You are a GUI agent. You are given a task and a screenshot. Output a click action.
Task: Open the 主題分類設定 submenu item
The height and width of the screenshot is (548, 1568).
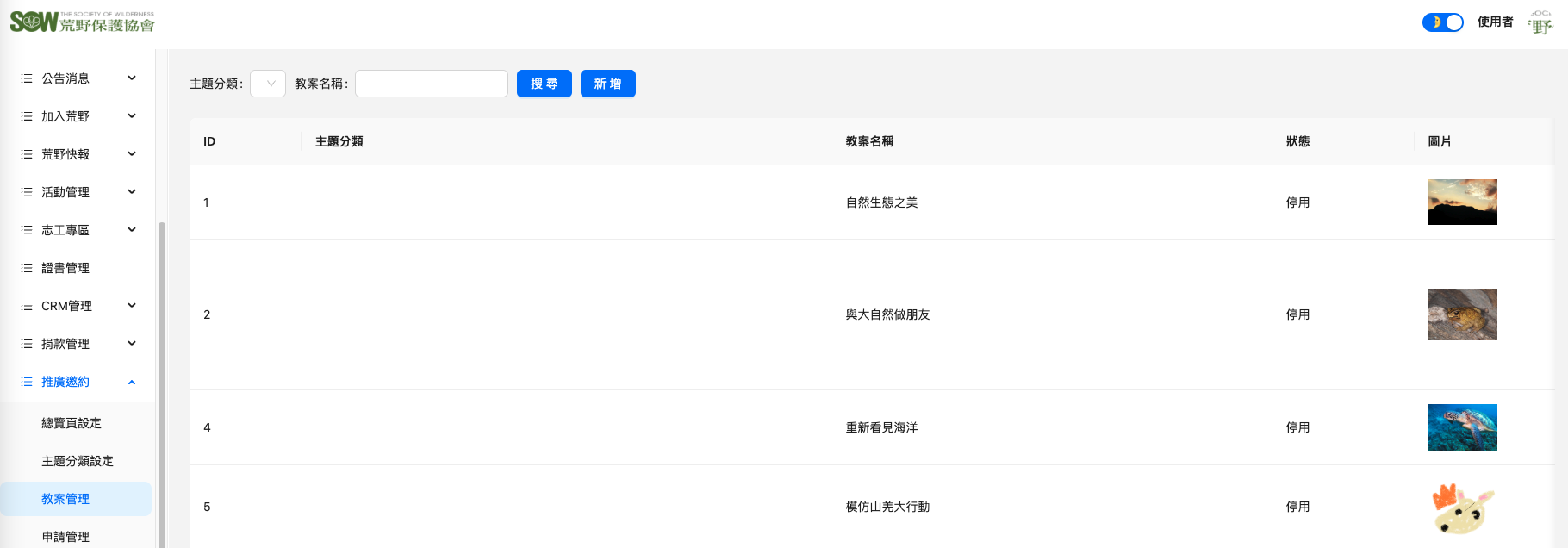click(x=78, y=461)
